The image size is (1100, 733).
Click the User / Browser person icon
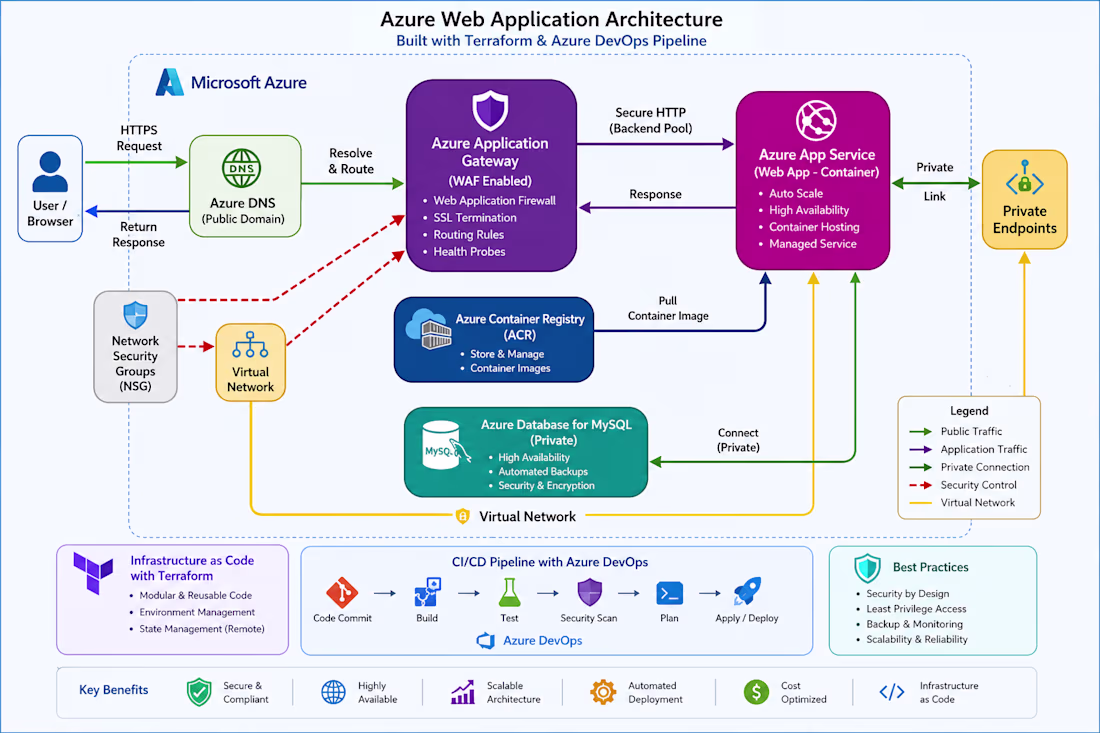50,172
